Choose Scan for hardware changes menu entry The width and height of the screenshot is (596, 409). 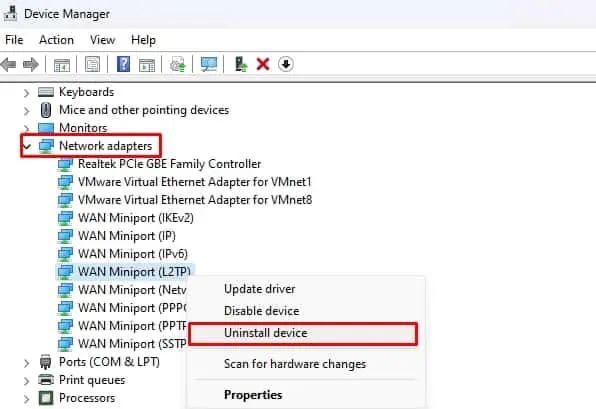pos(295,364)
